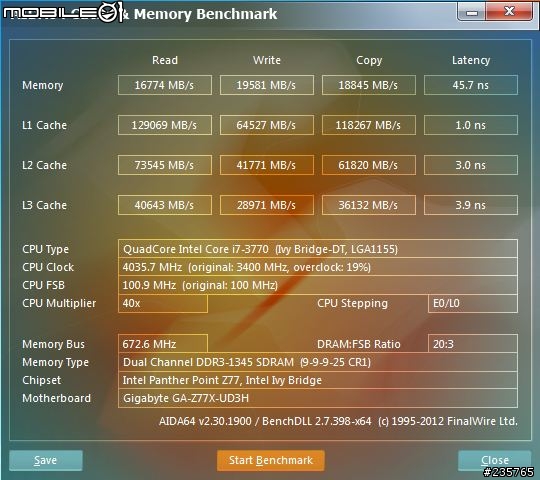Screen dimensions: 540x480
Task: Click the L1 Cache row label
Action: (44, 125)
